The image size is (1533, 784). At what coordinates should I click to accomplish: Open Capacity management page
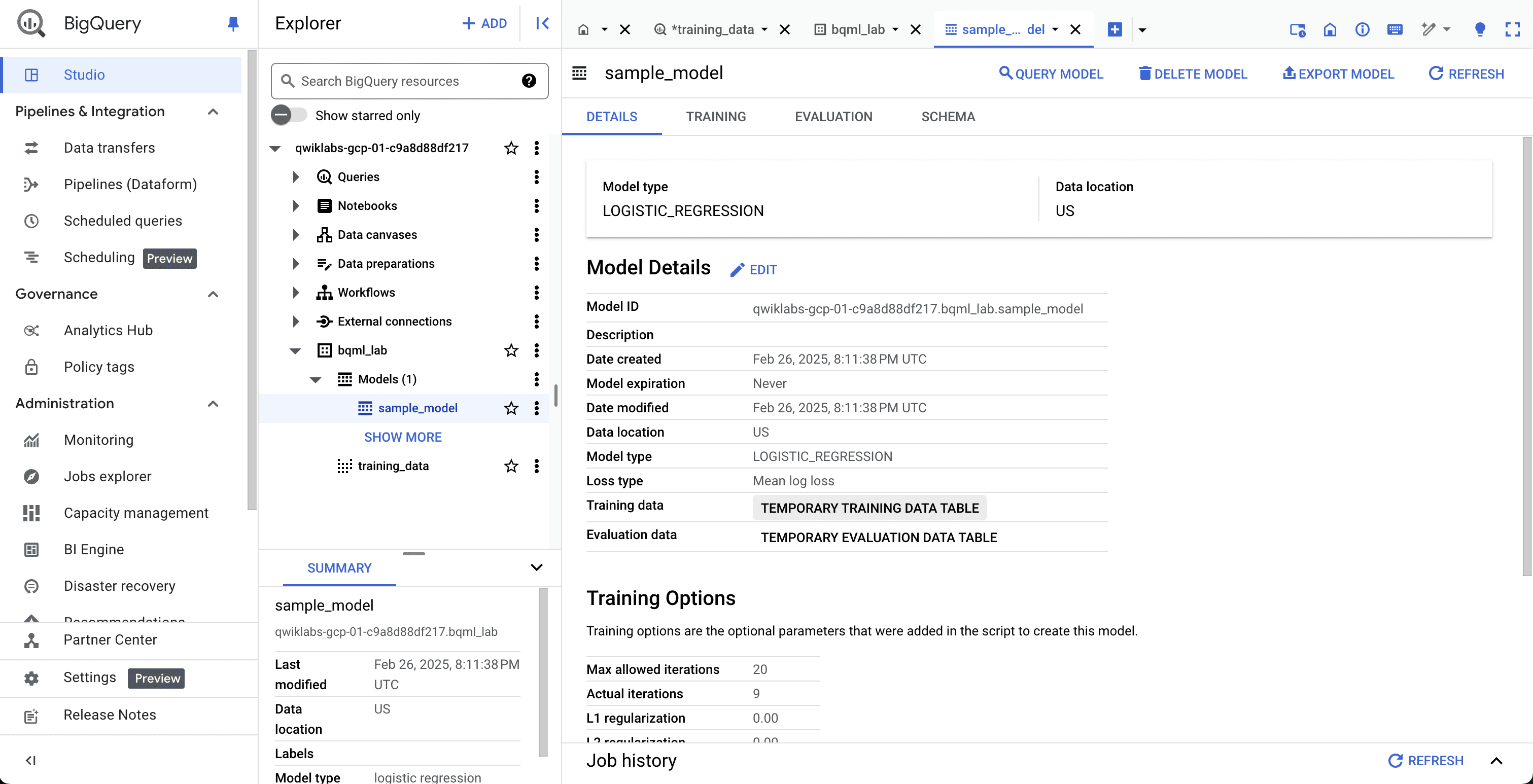(x=135, y=513)
